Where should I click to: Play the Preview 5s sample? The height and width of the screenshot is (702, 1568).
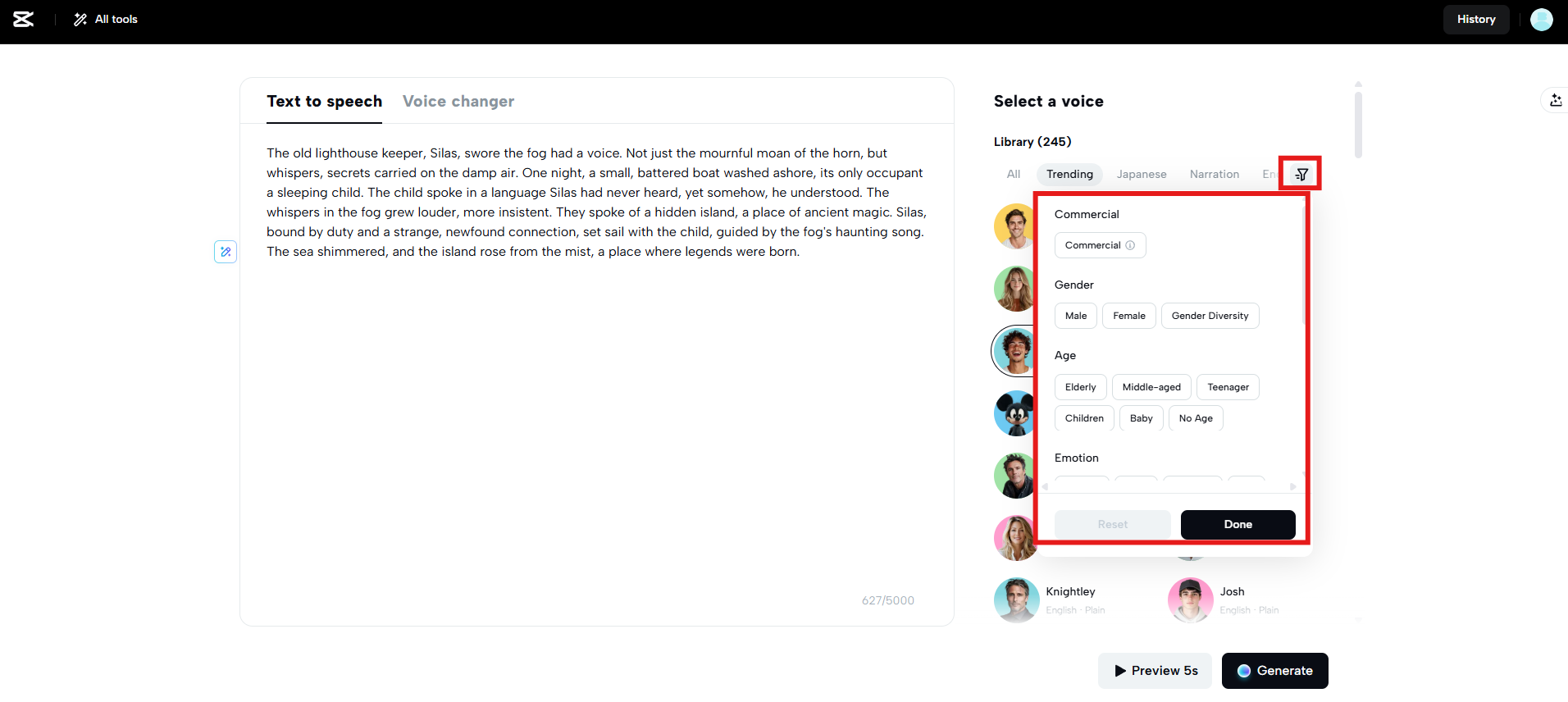click(1155, 671)
